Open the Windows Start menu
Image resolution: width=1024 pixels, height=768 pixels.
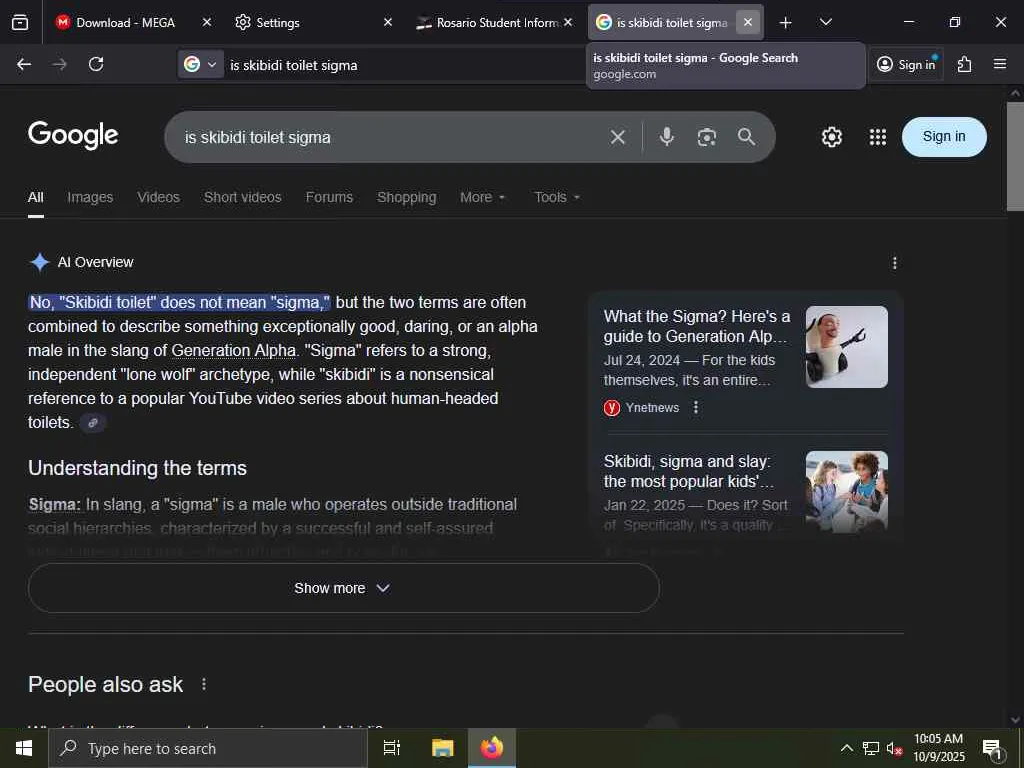coord(24,748)
